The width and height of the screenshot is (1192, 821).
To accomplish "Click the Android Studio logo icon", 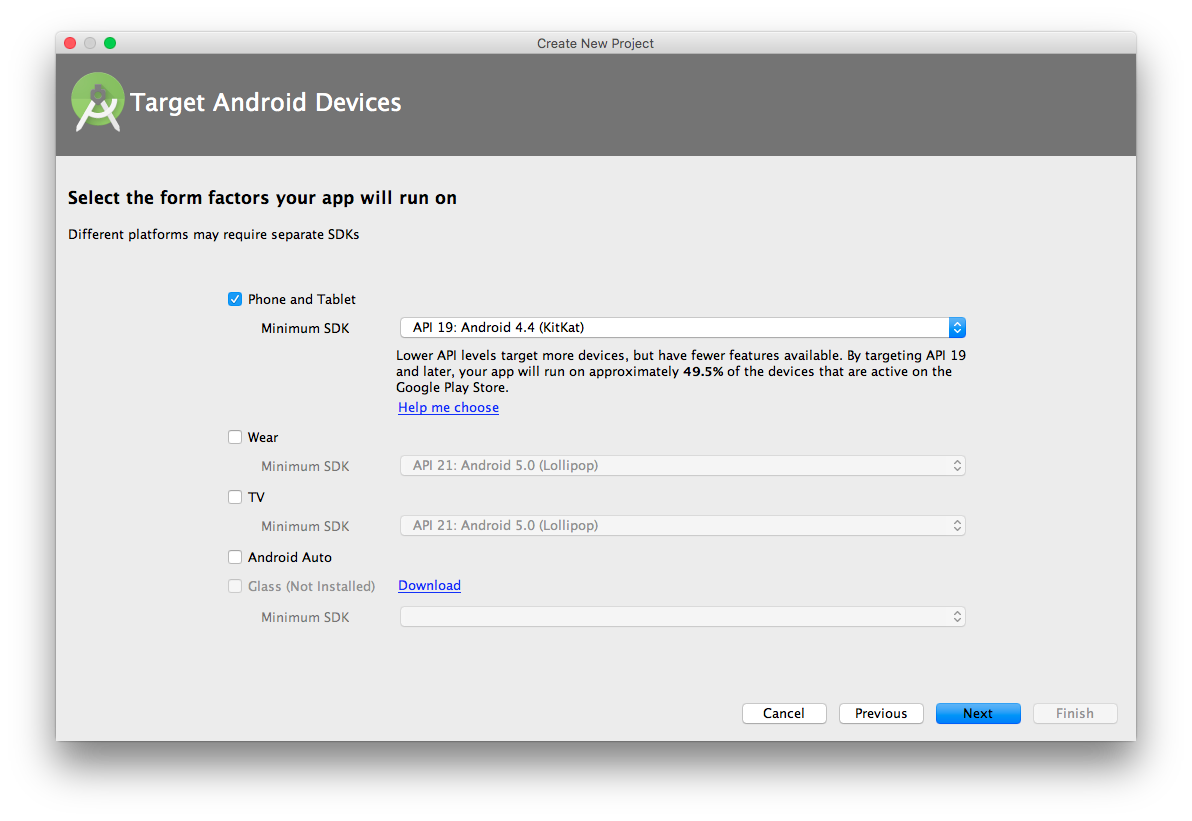I will tap(97, 102).
